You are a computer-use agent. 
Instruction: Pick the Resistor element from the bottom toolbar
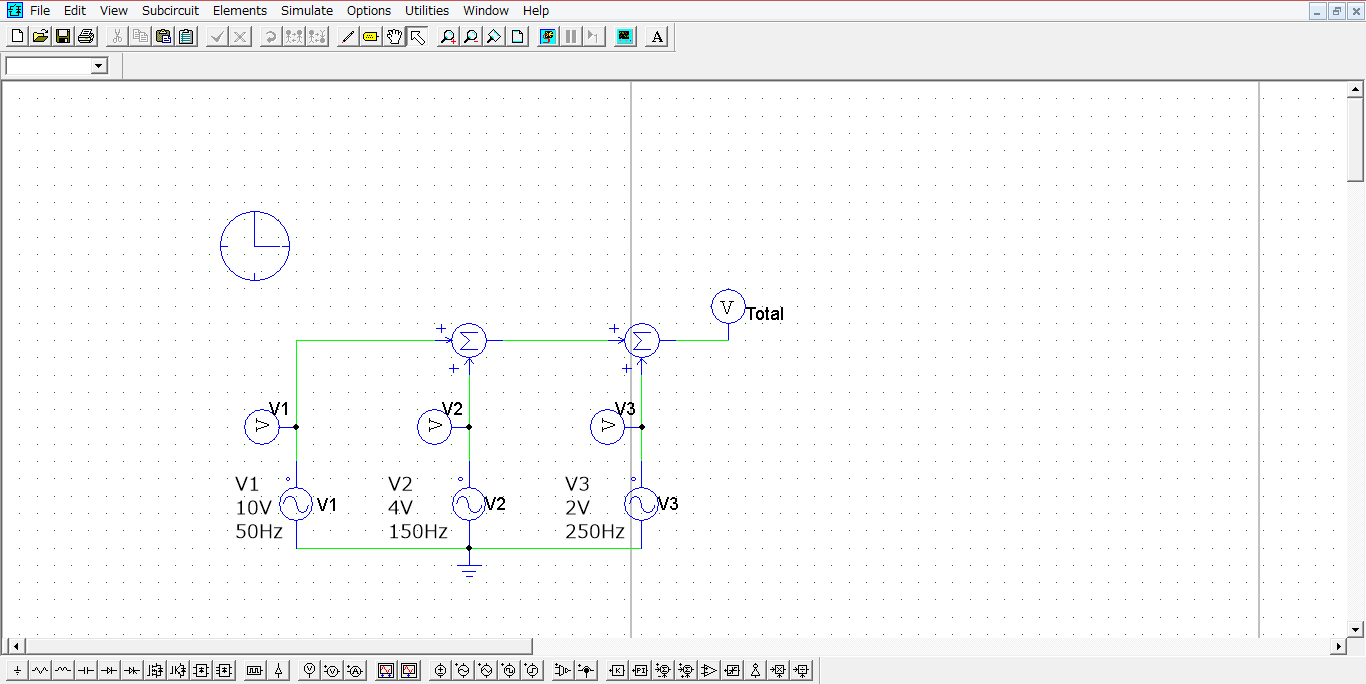point(40,670)
